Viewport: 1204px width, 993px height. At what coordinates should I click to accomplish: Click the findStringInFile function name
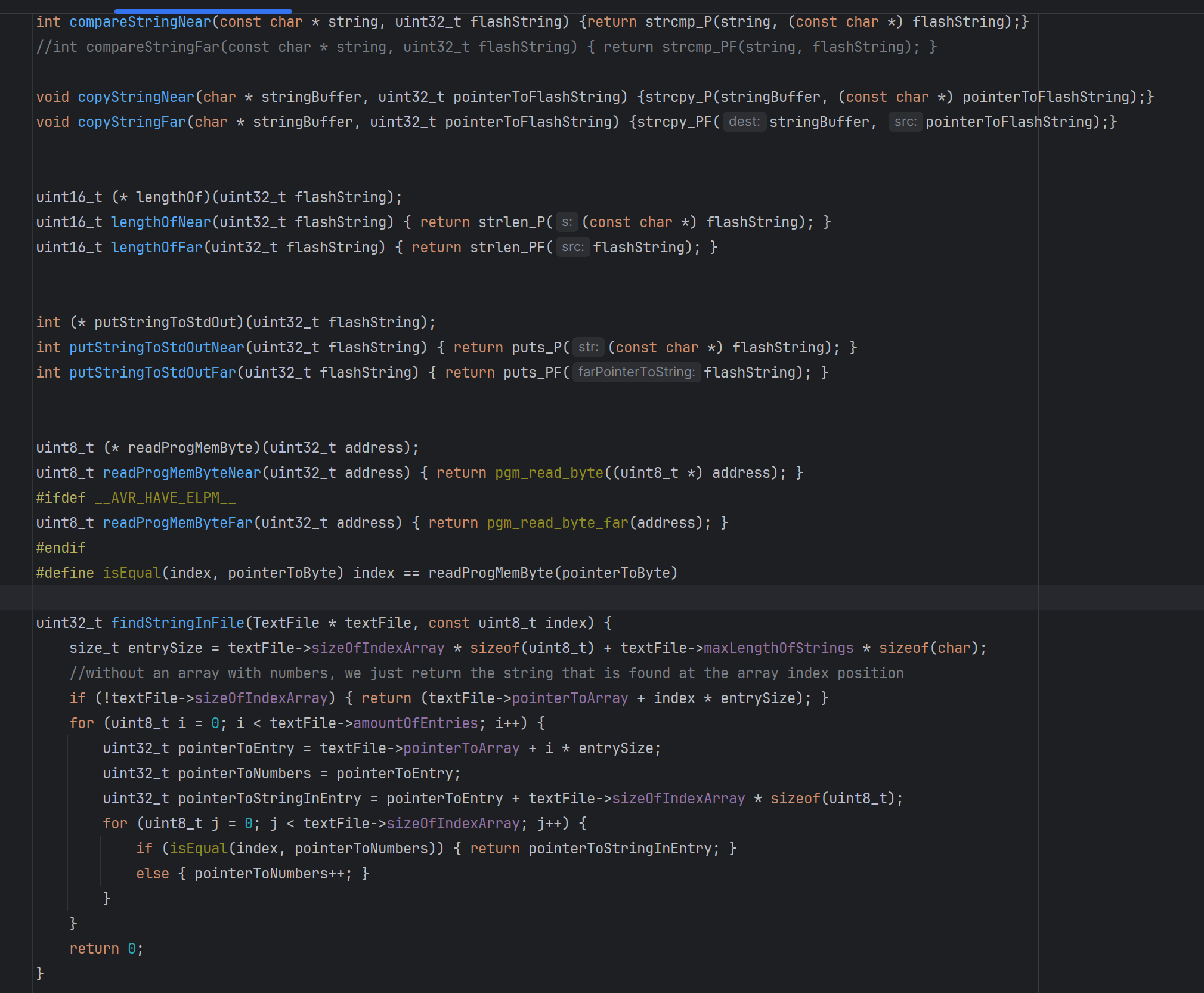point(177,623)
